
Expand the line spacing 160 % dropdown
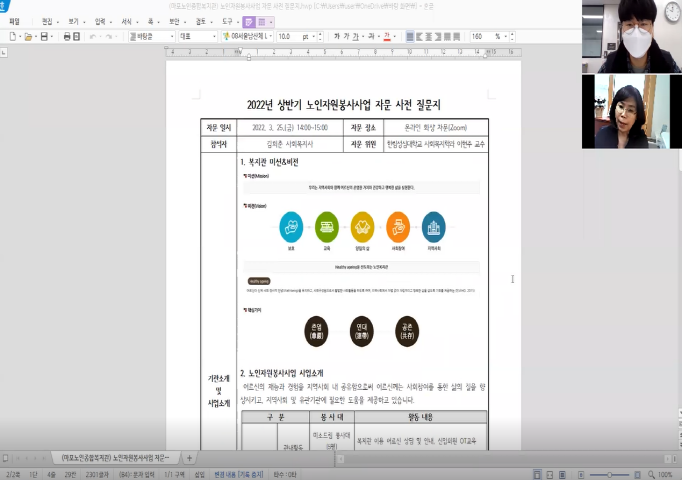[x=505, y=37]
